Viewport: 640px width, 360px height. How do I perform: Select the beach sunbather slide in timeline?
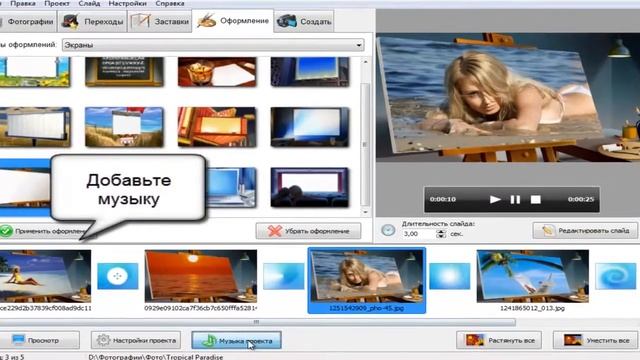pos(45,276)
